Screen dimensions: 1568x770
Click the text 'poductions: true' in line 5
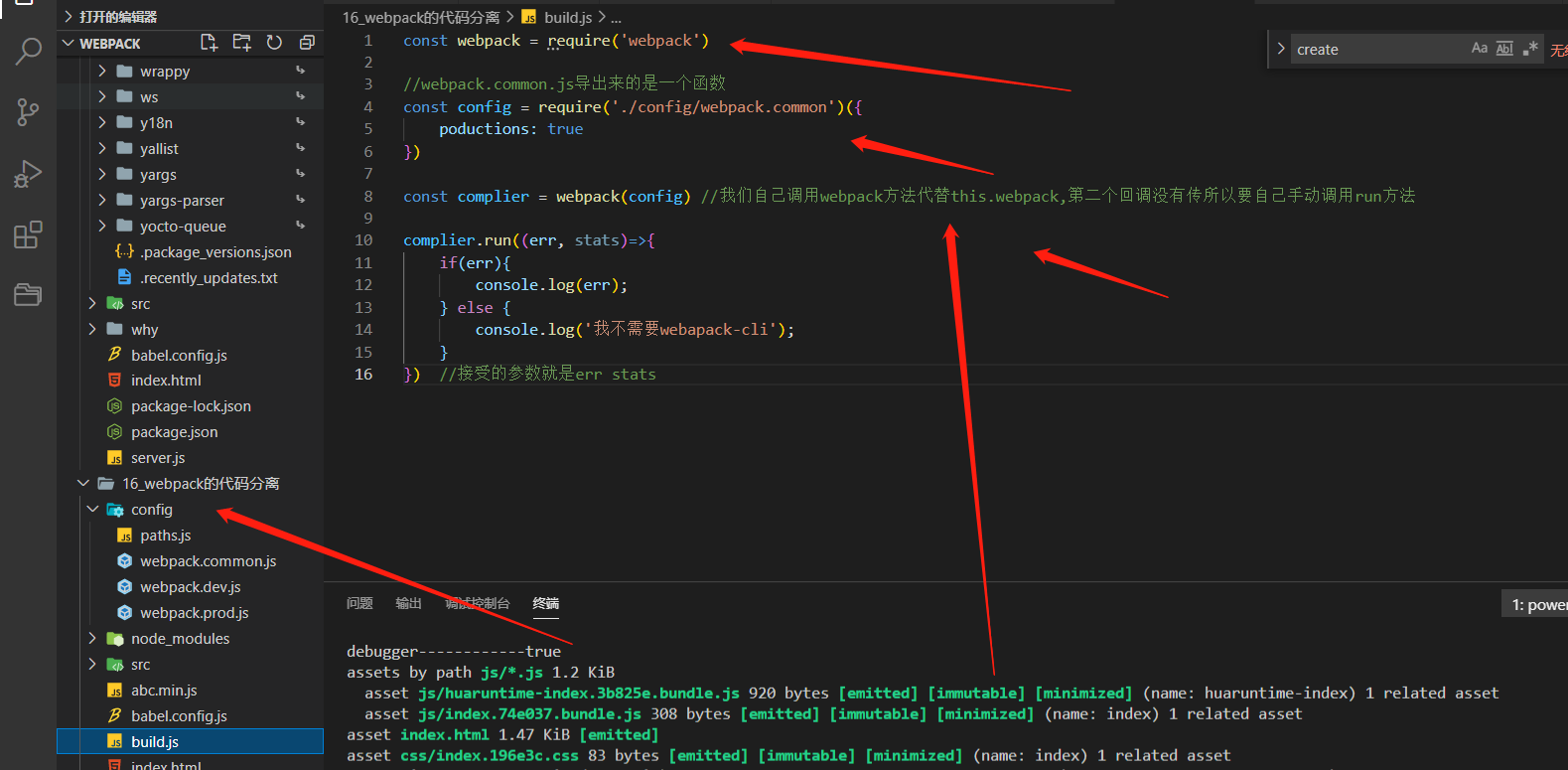coord(510,129)
